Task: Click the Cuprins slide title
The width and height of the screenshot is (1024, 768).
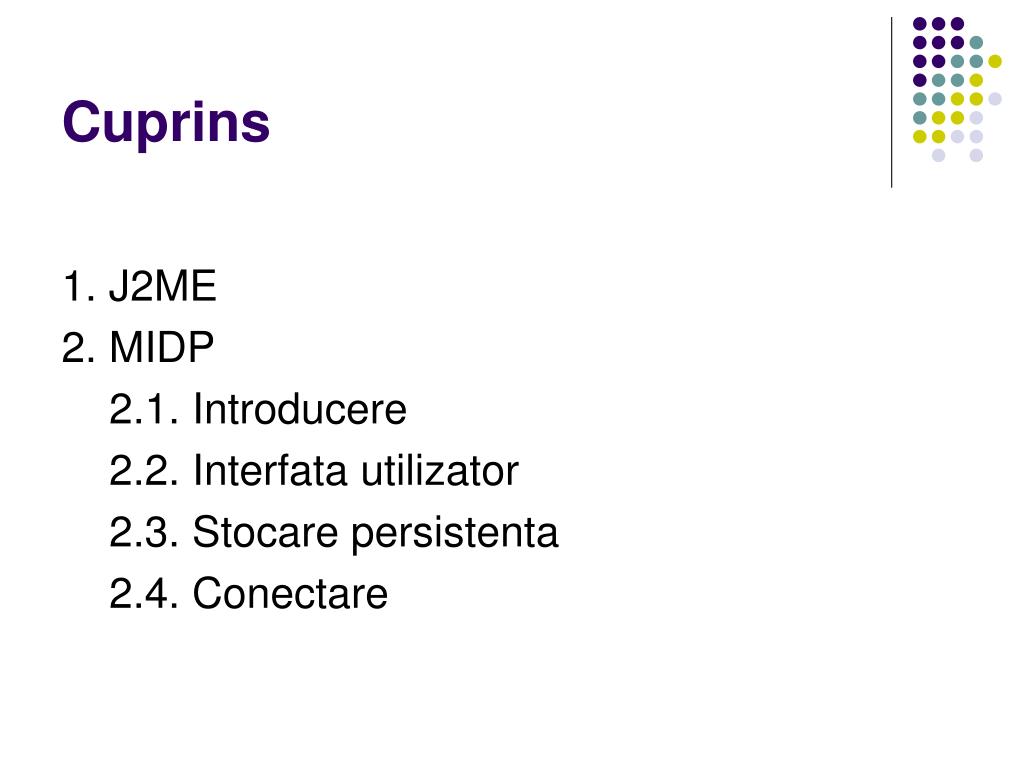Action: click(x=166, y=122)
